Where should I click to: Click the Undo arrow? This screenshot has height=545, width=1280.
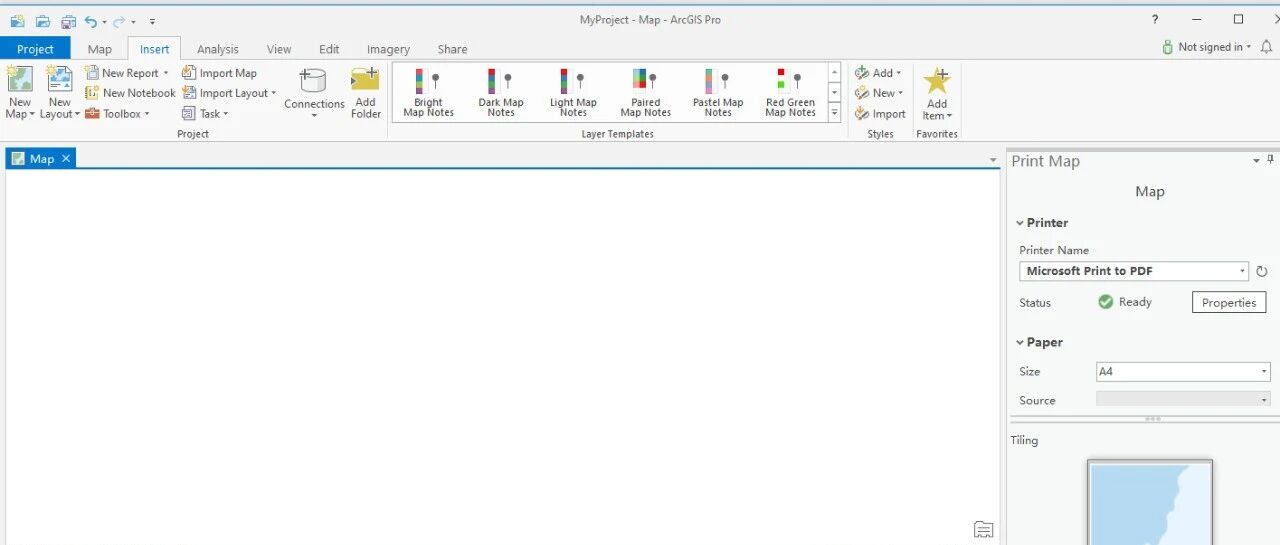pos(91,20)
